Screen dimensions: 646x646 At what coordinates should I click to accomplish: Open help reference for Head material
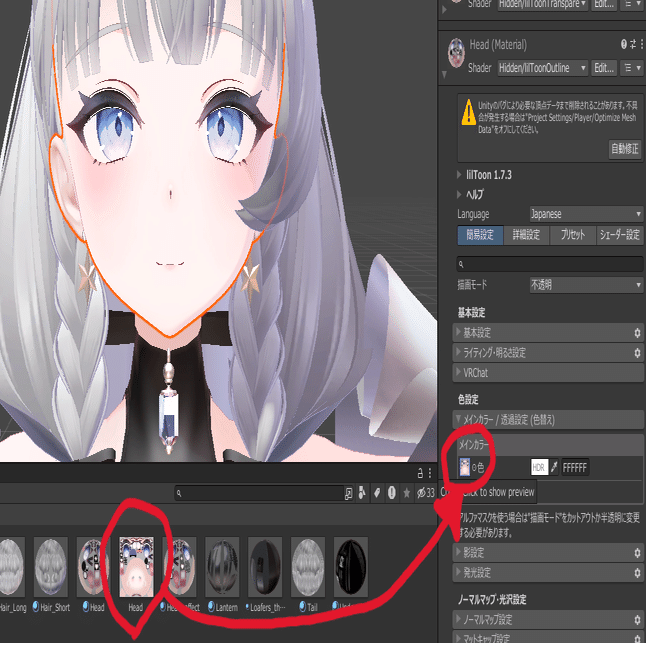click(x=624, y=44)
